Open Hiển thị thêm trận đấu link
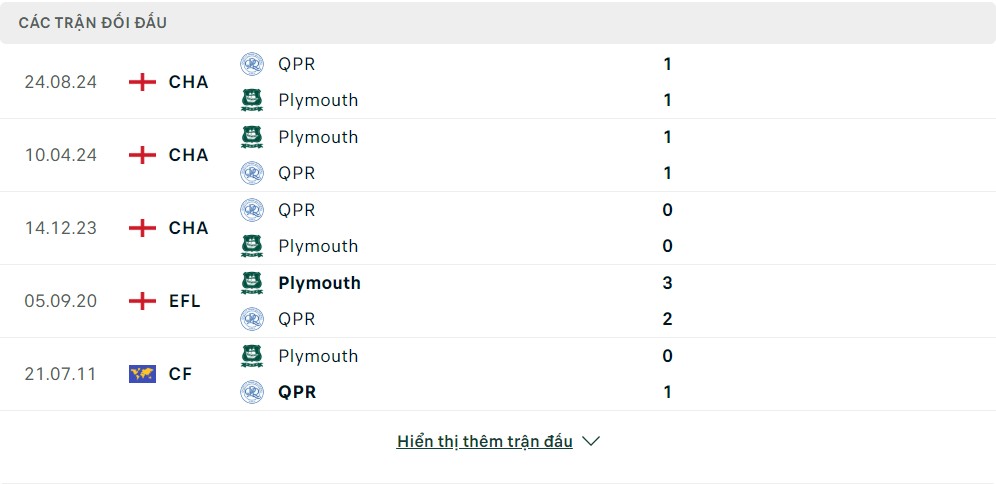 coord(485,441)
